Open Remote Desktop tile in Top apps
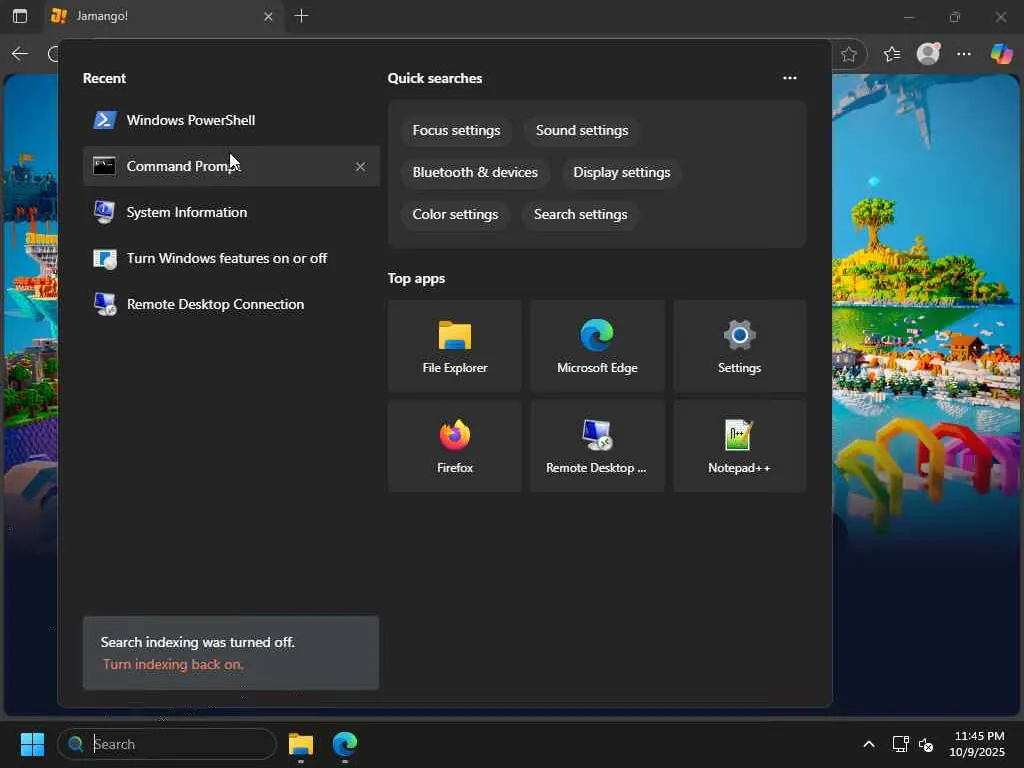The width and height of the screenshot is (1024, 768). [597, 446]
